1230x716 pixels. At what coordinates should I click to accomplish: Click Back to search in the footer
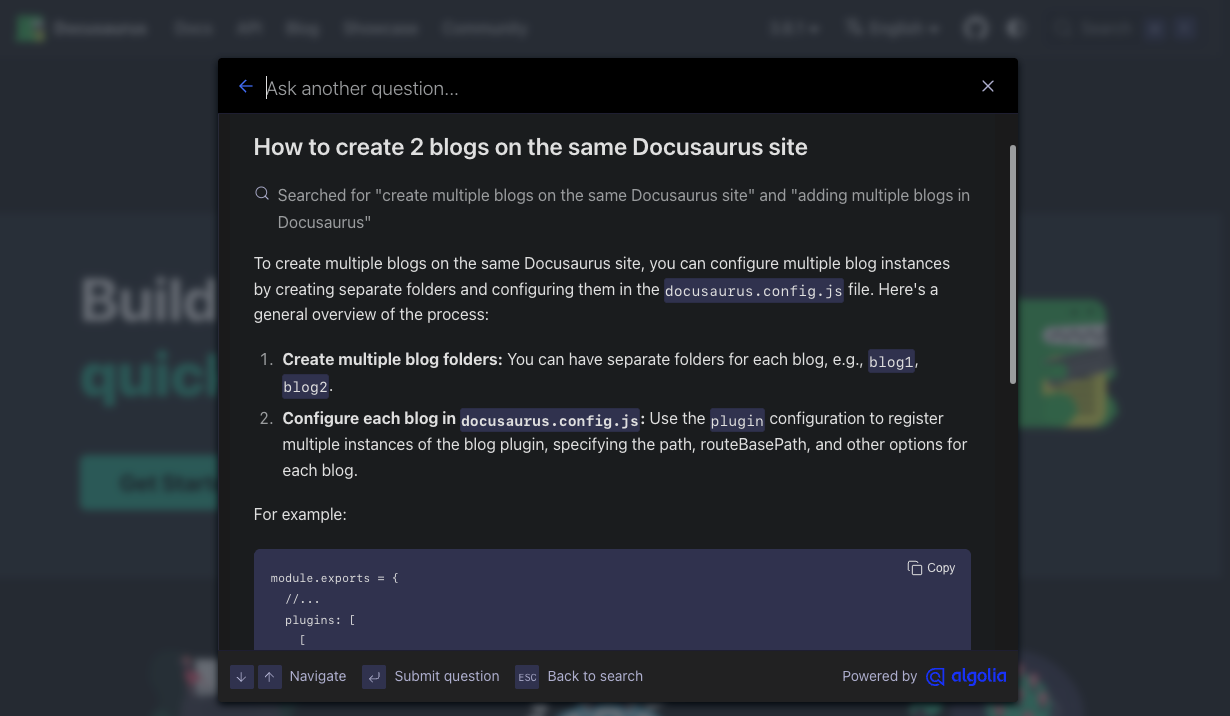tap(595, 676)
